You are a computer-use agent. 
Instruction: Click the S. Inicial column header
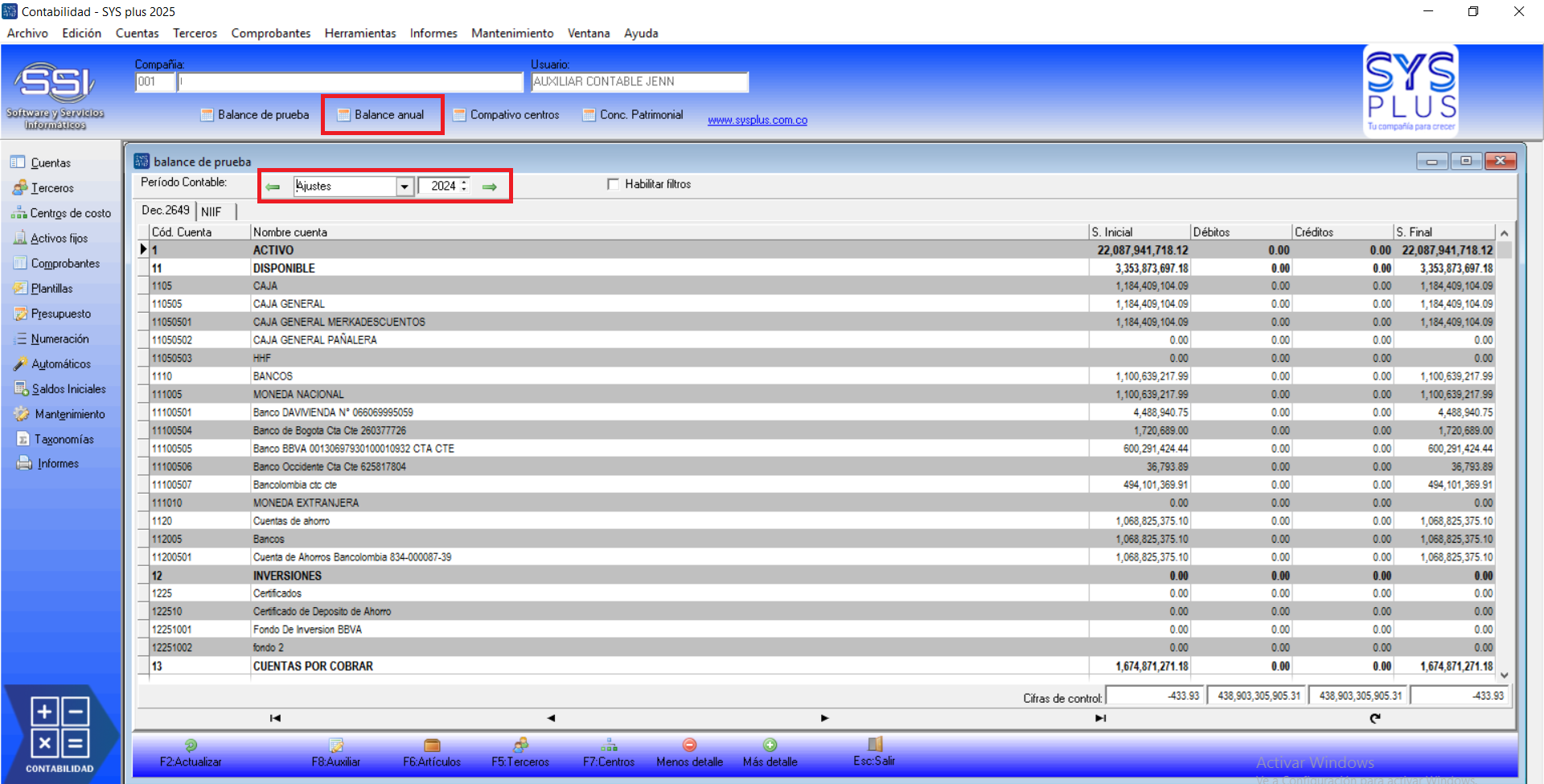tap(1140, 232)
